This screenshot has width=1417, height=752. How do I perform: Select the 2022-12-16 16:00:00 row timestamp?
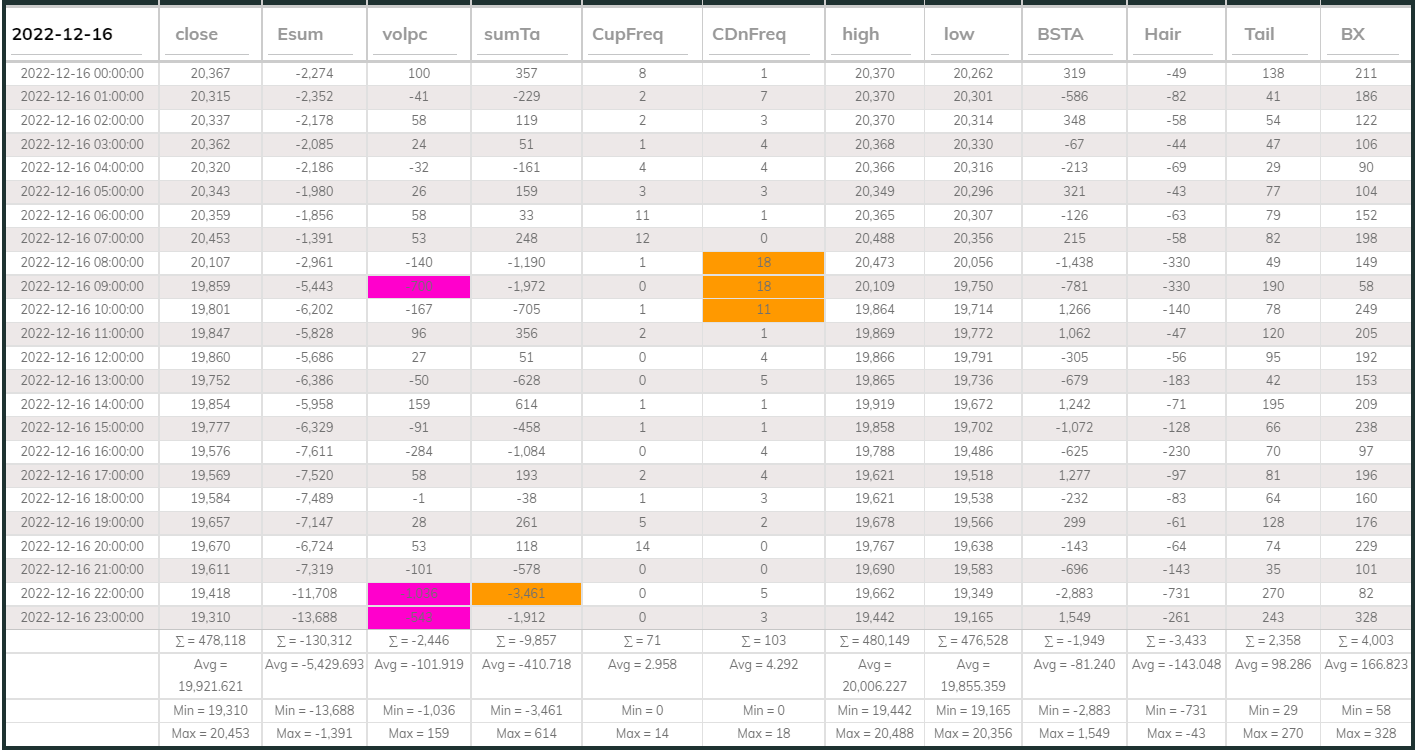tap(82, 452)
